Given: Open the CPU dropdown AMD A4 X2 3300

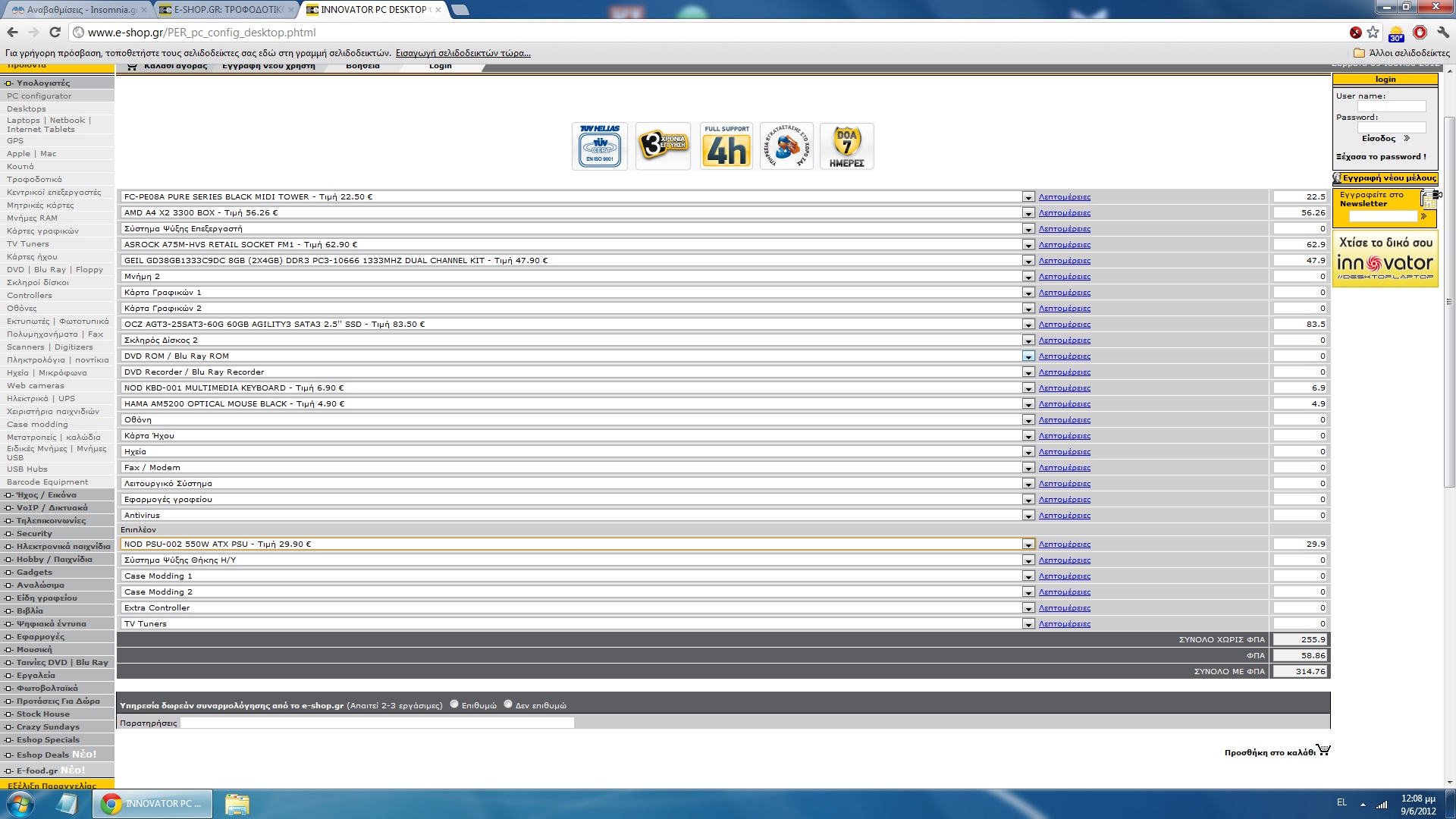Looking at the screenshot, I should coord(577,212).
